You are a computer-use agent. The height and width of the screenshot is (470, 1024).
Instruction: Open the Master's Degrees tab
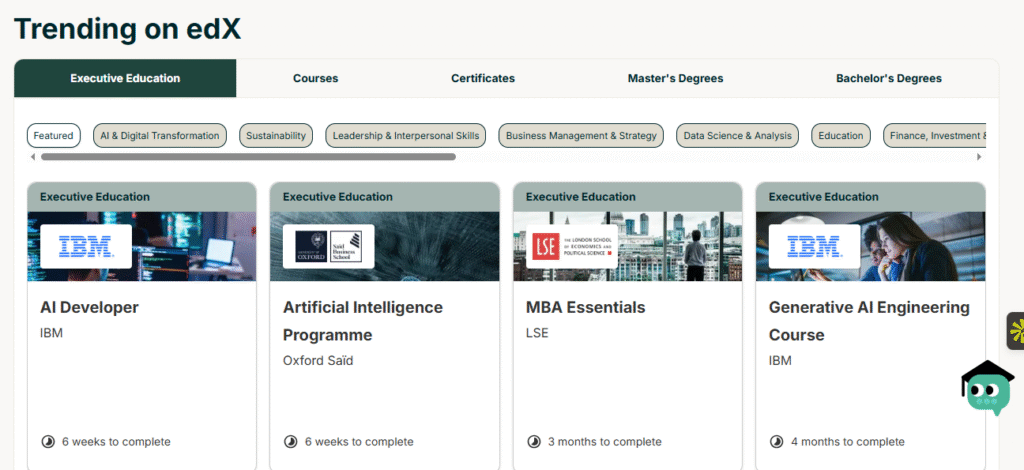[x=675, y=78]
